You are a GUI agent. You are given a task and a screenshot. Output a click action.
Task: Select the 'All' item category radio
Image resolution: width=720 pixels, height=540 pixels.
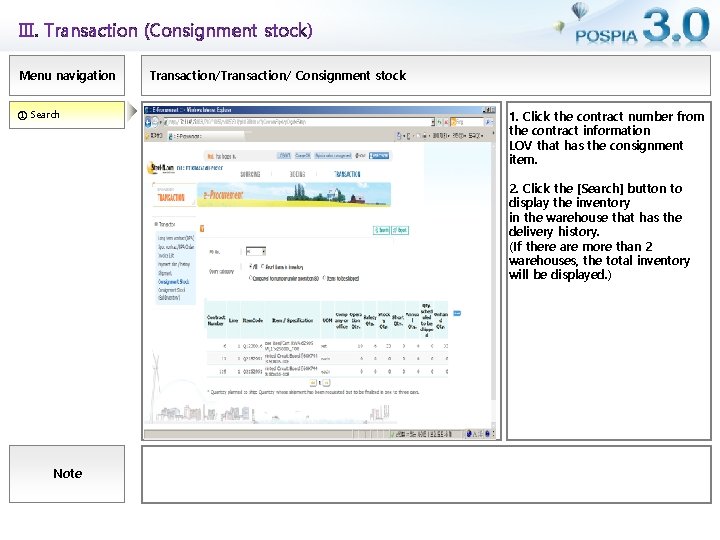click(251, 266)
